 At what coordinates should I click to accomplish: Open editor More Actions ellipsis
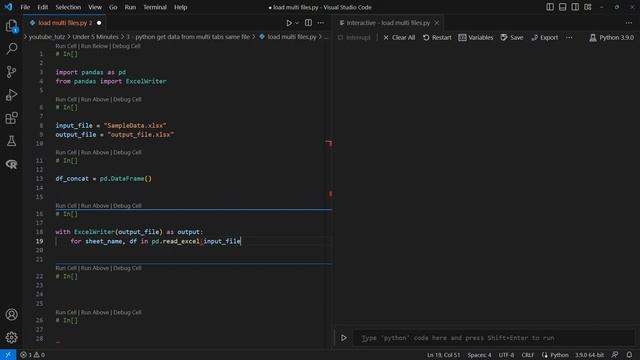tap(321, 23)
